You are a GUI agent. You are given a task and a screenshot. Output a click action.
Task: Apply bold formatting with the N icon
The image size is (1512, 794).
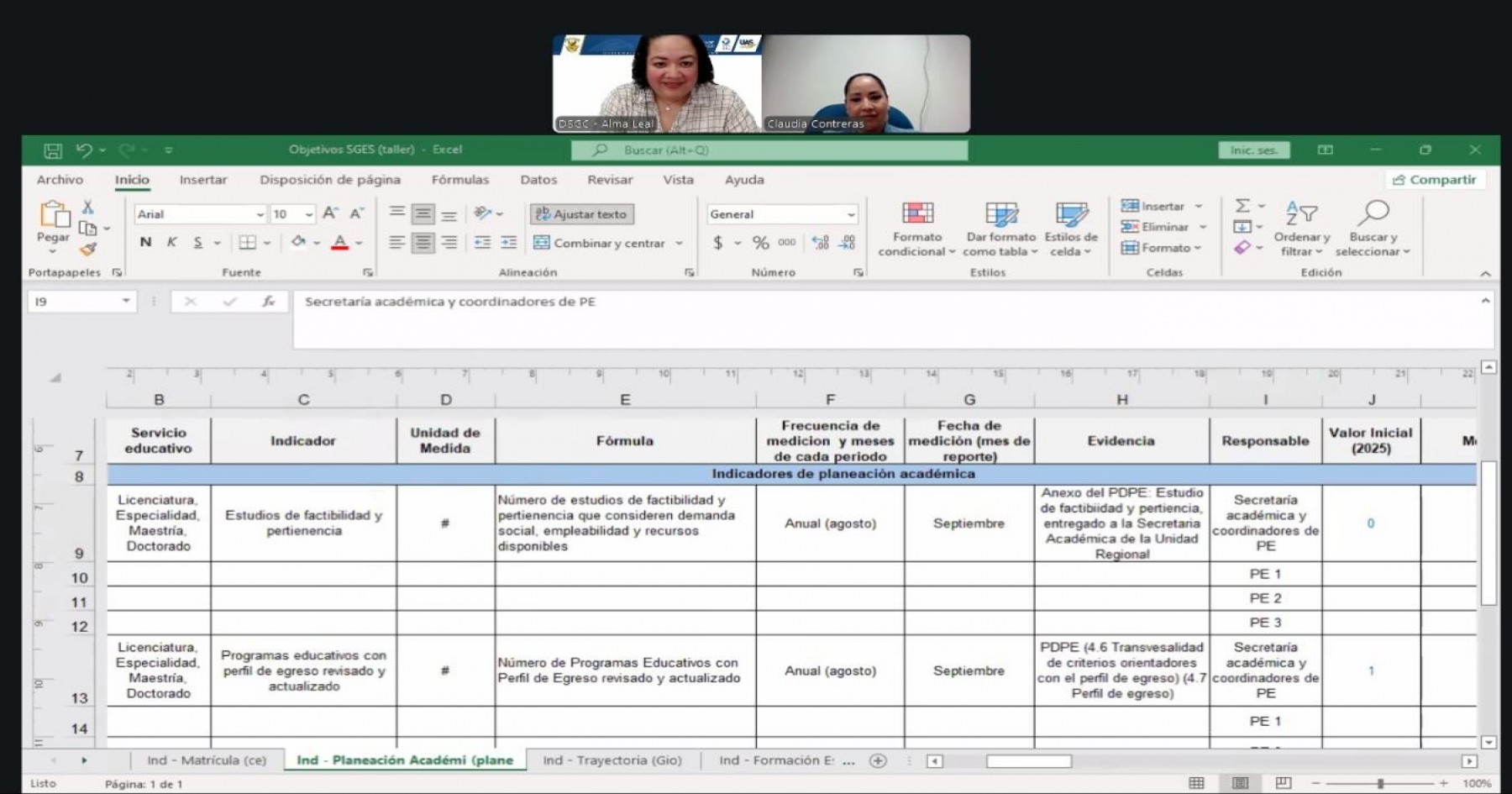pos(144,242)
